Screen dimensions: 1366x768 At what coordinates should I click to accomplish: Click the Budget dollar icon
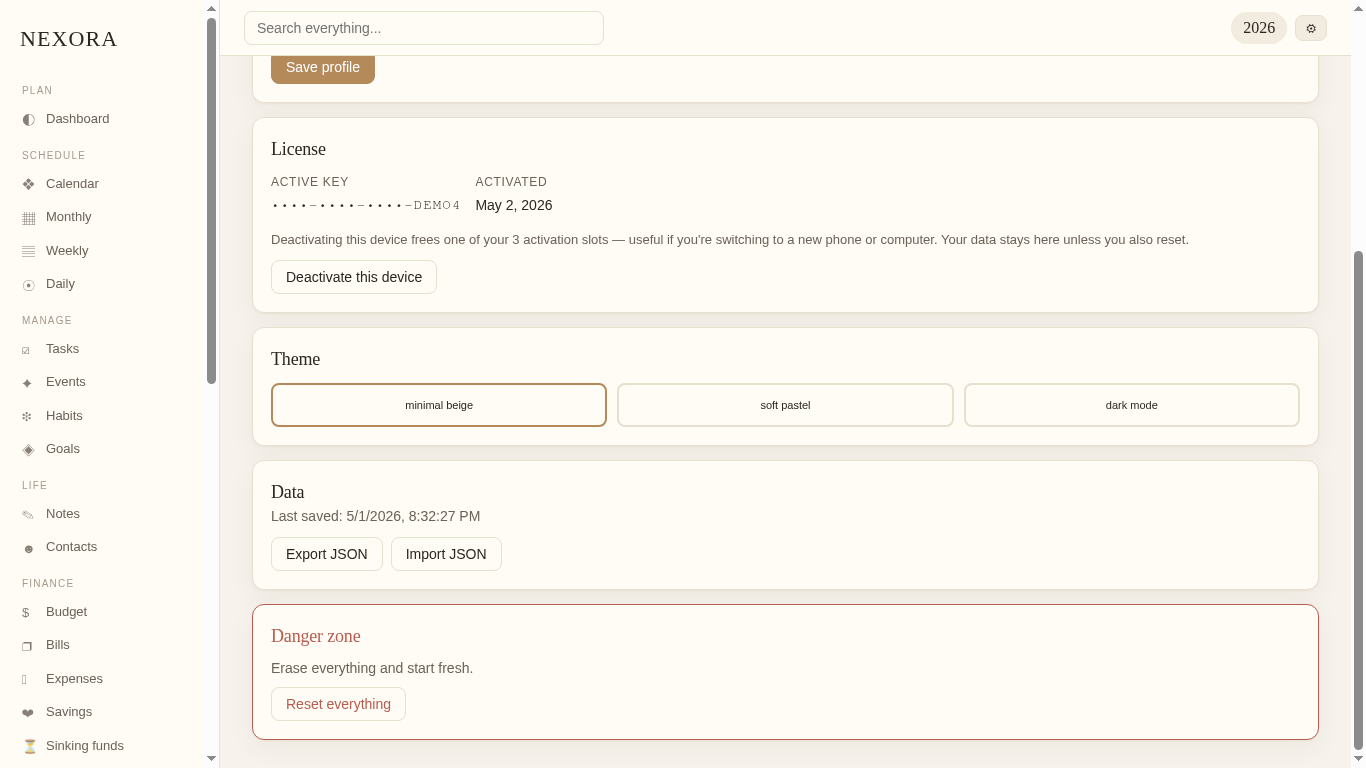point(26,612)
